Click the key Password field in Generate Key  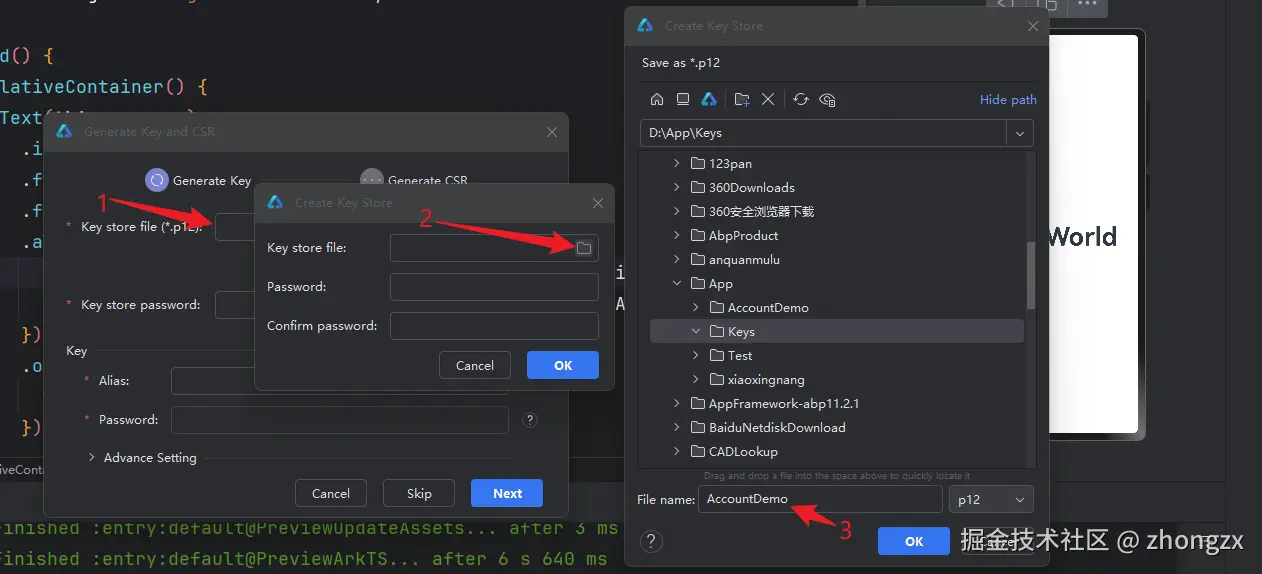339,420
